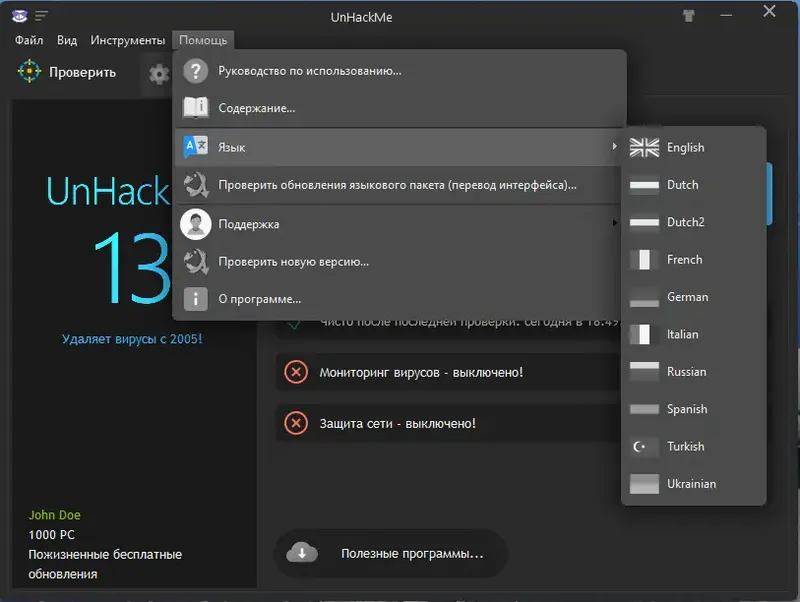This screenshot has height=602, width=800.
Task: Click the language translation icon beside Язык
Action: pos(196,145)
